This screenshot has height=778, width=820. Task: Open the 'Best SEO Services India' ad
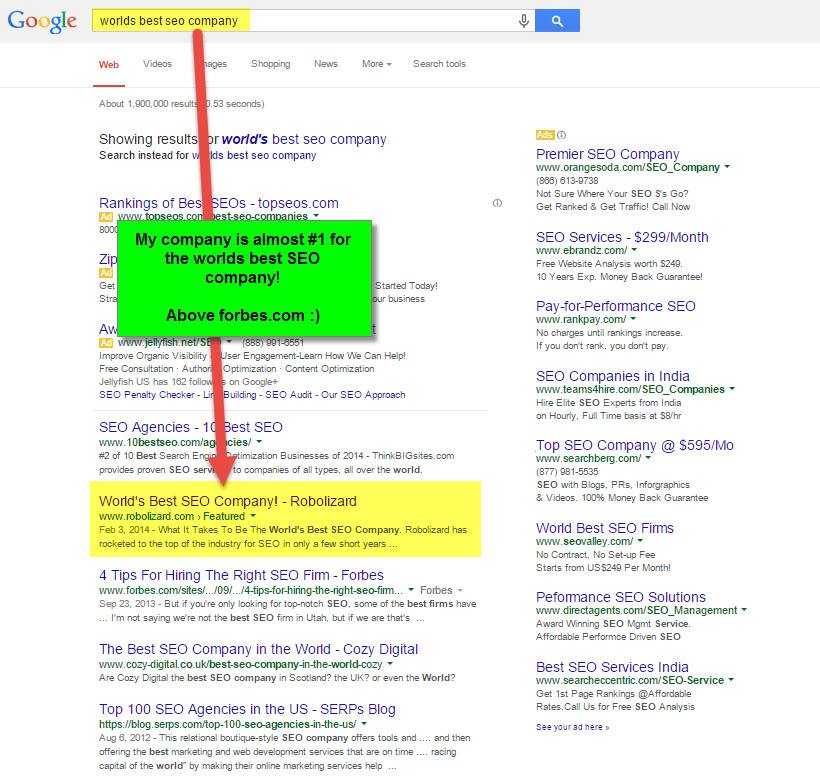[612, 667]
